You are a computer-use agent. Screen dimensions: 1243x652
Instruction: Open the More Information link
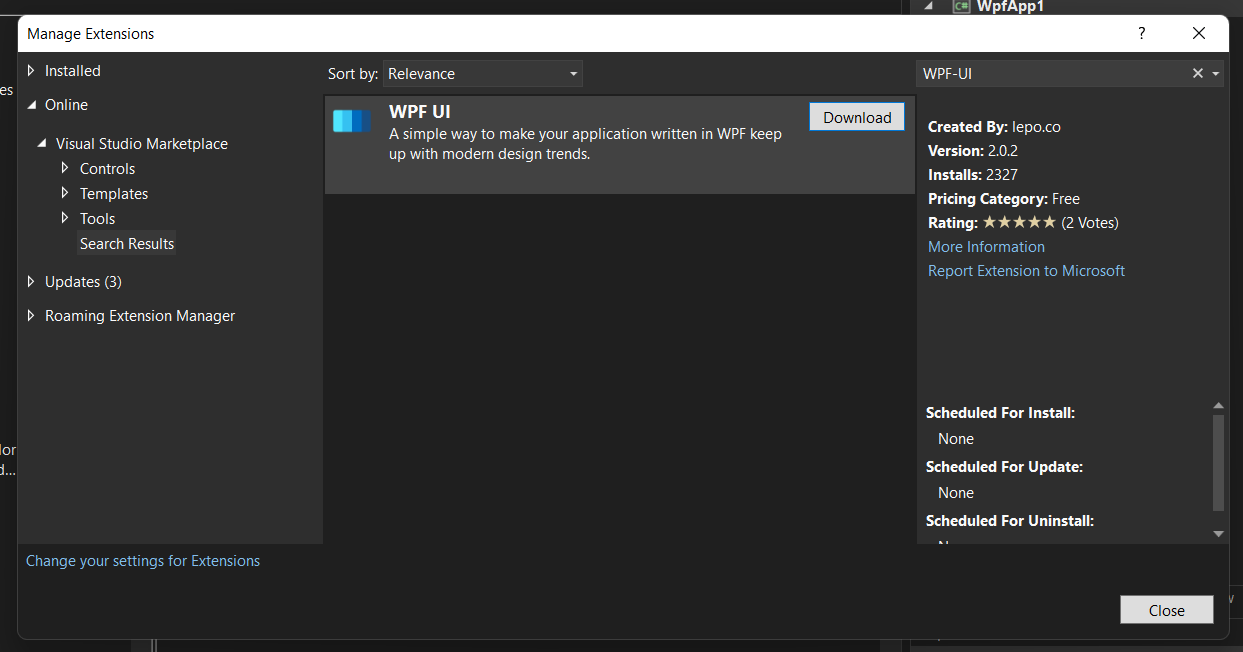[x=986, y=246]
